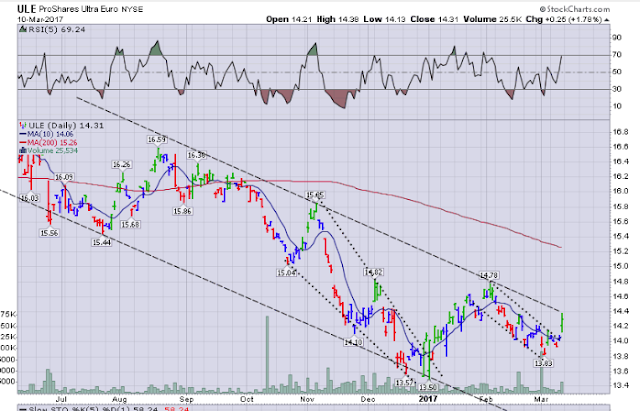Image resolution: width=640 pixels, height=411 pixels.
Task: Click the 15.56 low price label
Action: point(49,233)
